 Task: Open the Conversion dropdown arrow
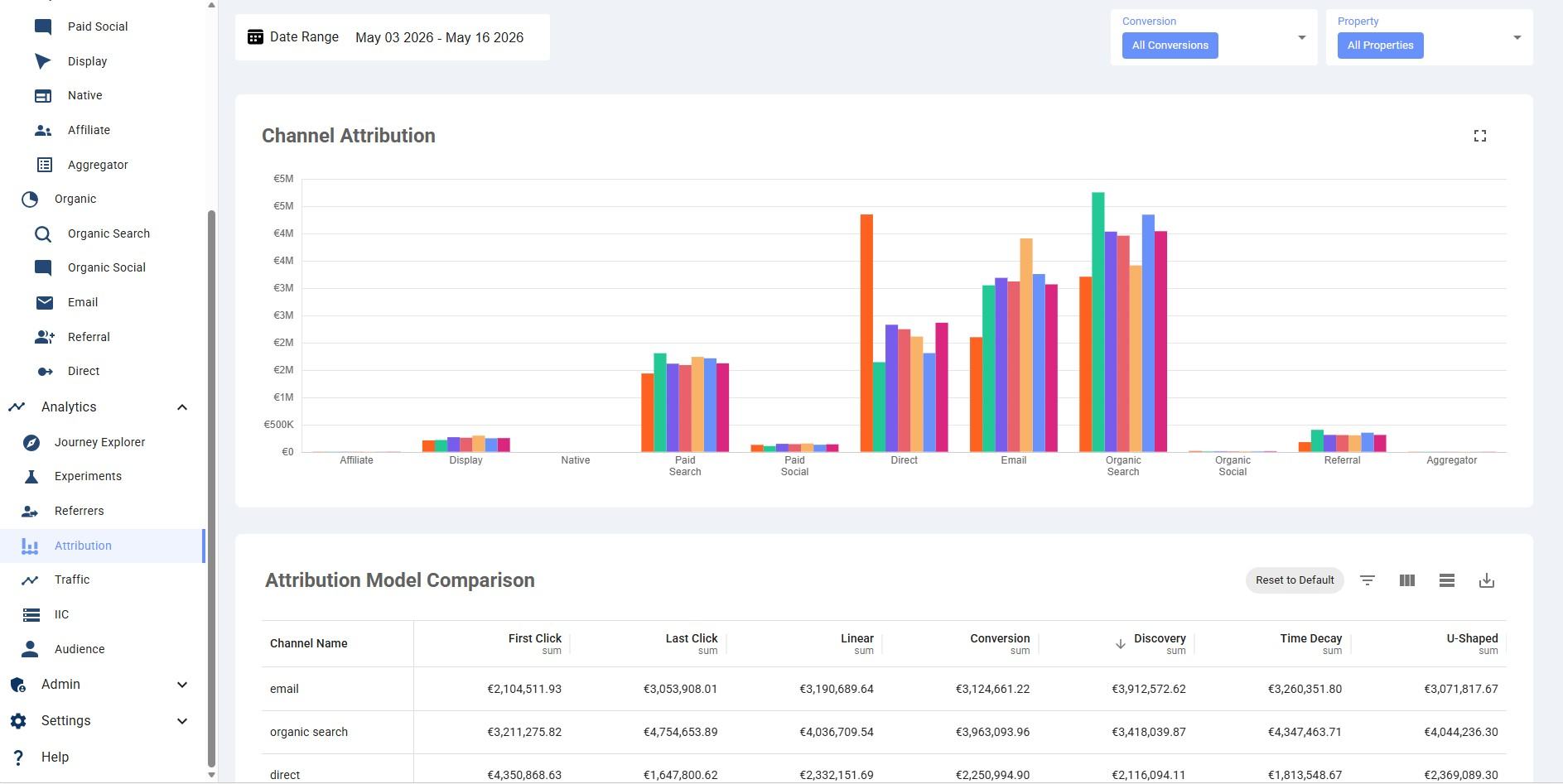click(x=1301, y=37)
